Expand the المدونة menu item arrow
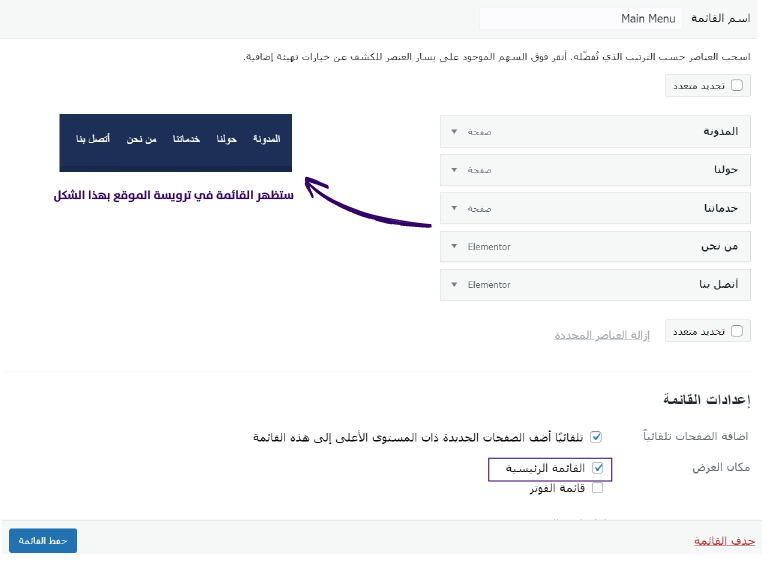The image size is (771, 573). click(453, 131)
